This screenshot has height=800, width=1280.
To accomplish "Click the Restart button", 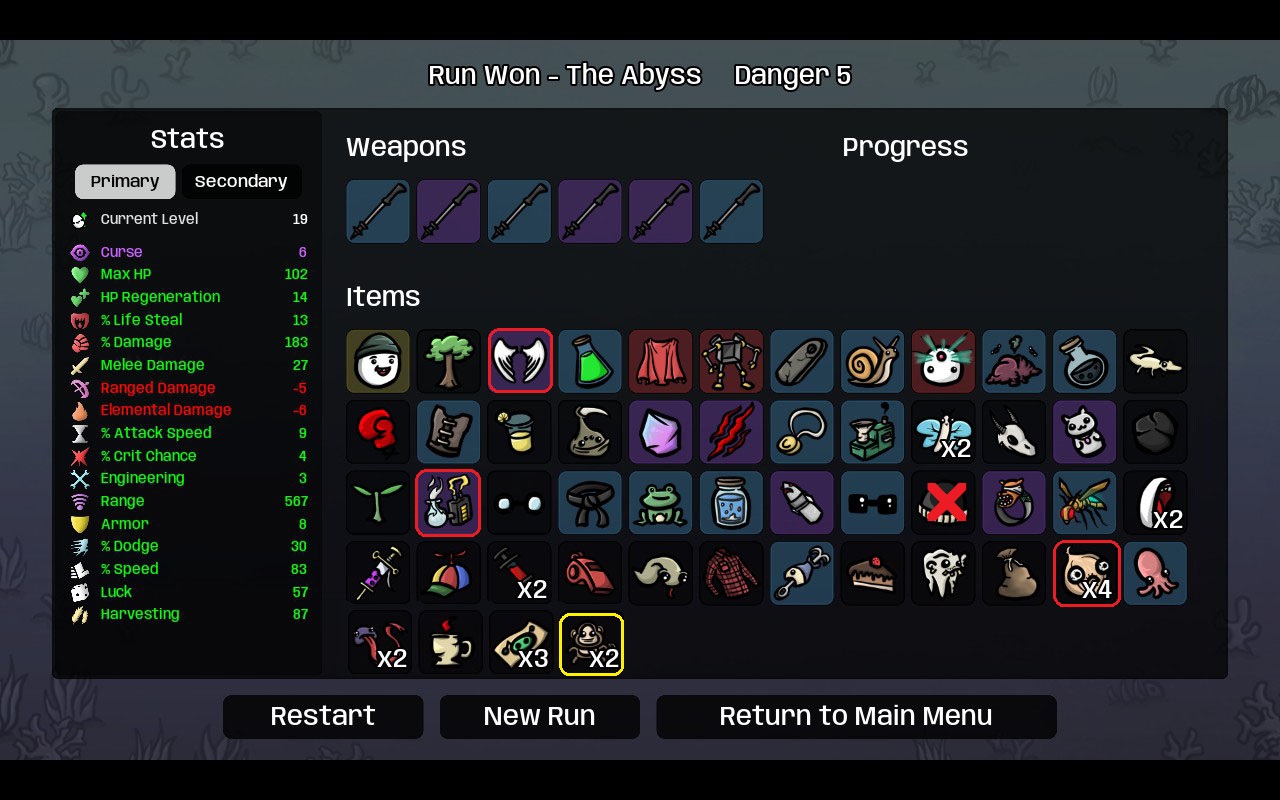I will [x=323, y=716].
